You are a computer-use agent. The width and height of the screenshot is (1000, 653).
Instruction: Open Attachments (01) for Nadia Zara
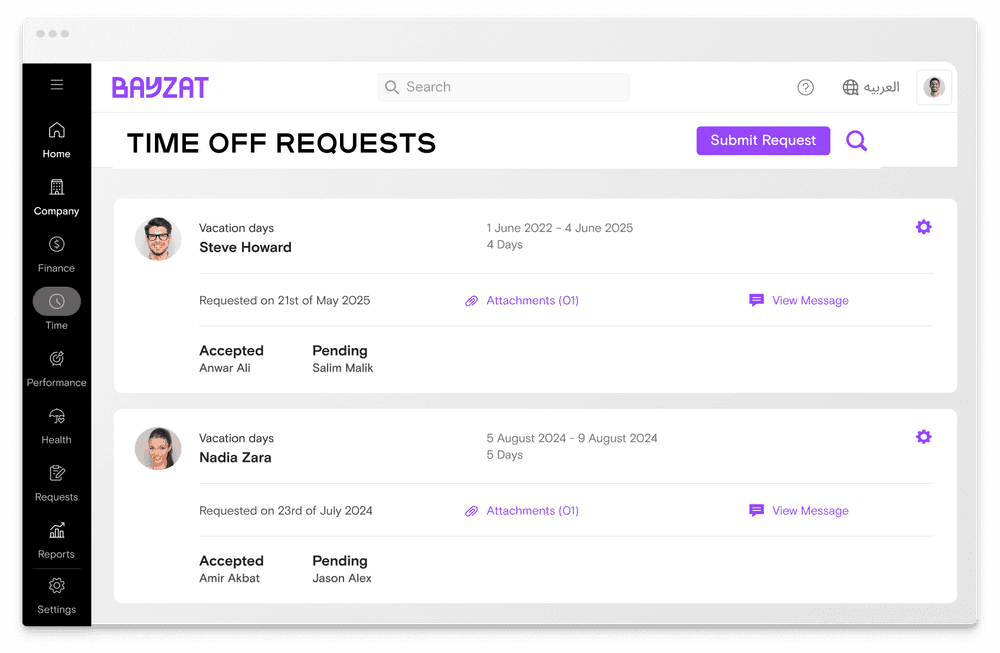[533, 511]
